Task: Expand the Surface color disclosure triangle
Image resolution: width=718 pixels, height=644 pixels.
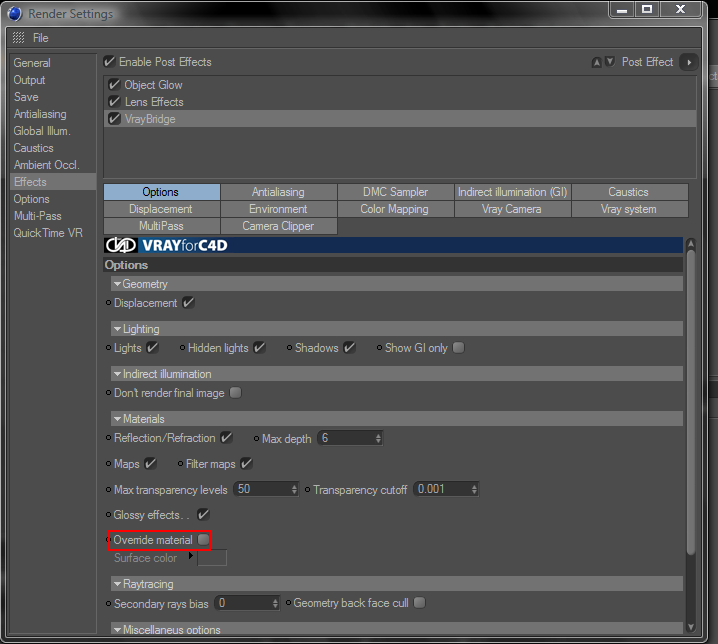Action: pos(191,556)
